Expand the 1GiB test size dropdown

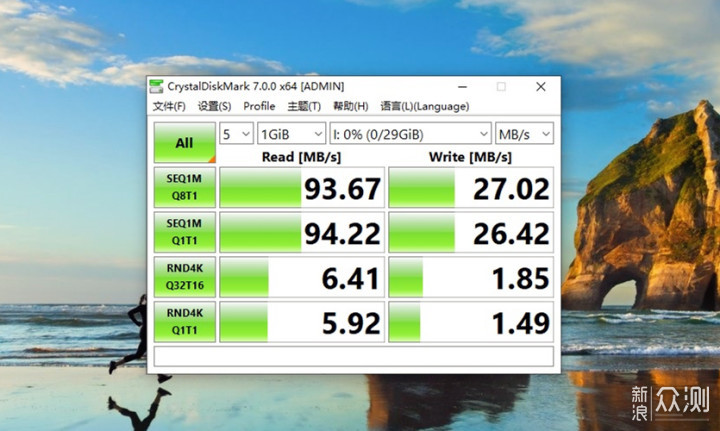click(x=290, y=133)
